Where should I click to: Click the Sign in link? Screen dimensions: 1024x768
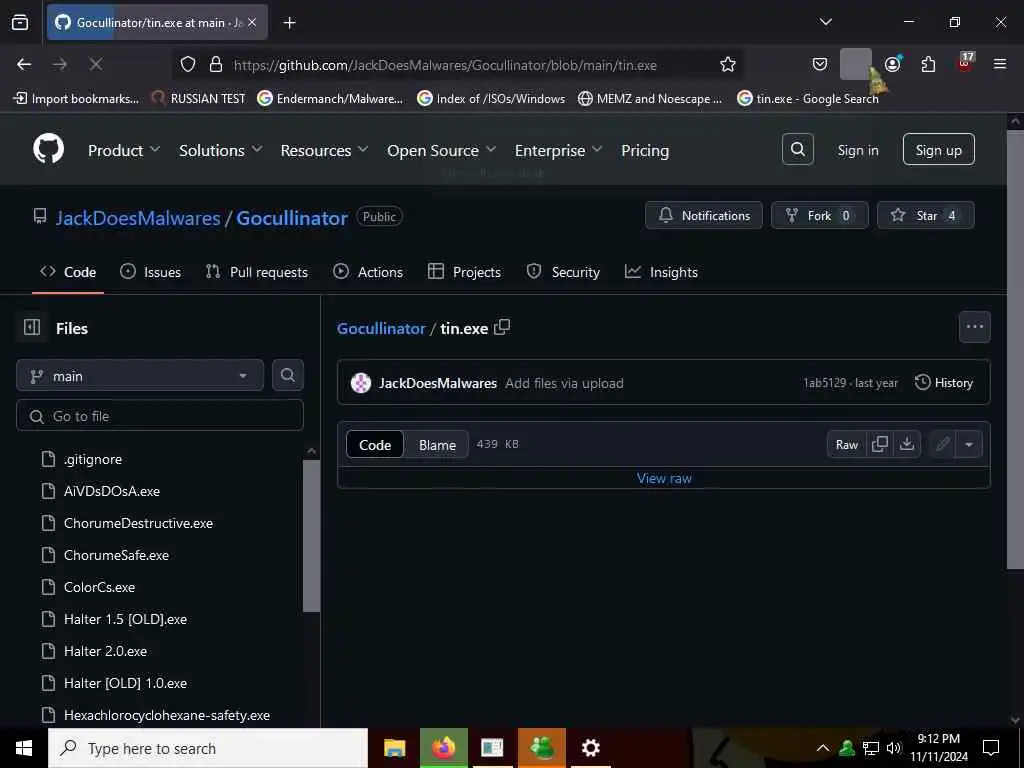tap(857, 150)
